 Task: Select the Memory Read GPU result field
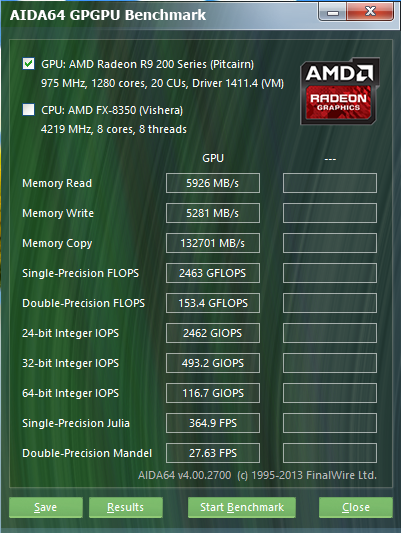tap(213, 183)
